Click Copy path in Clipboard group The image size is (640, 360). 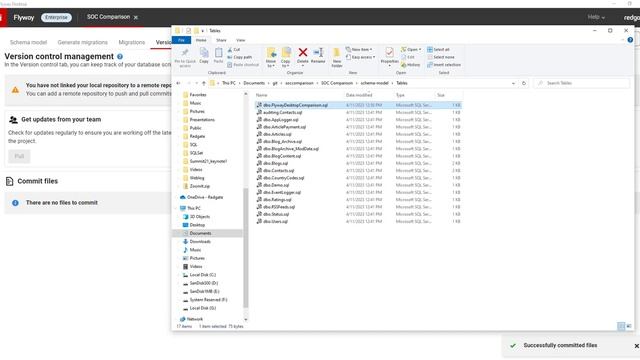pos(240,57)
